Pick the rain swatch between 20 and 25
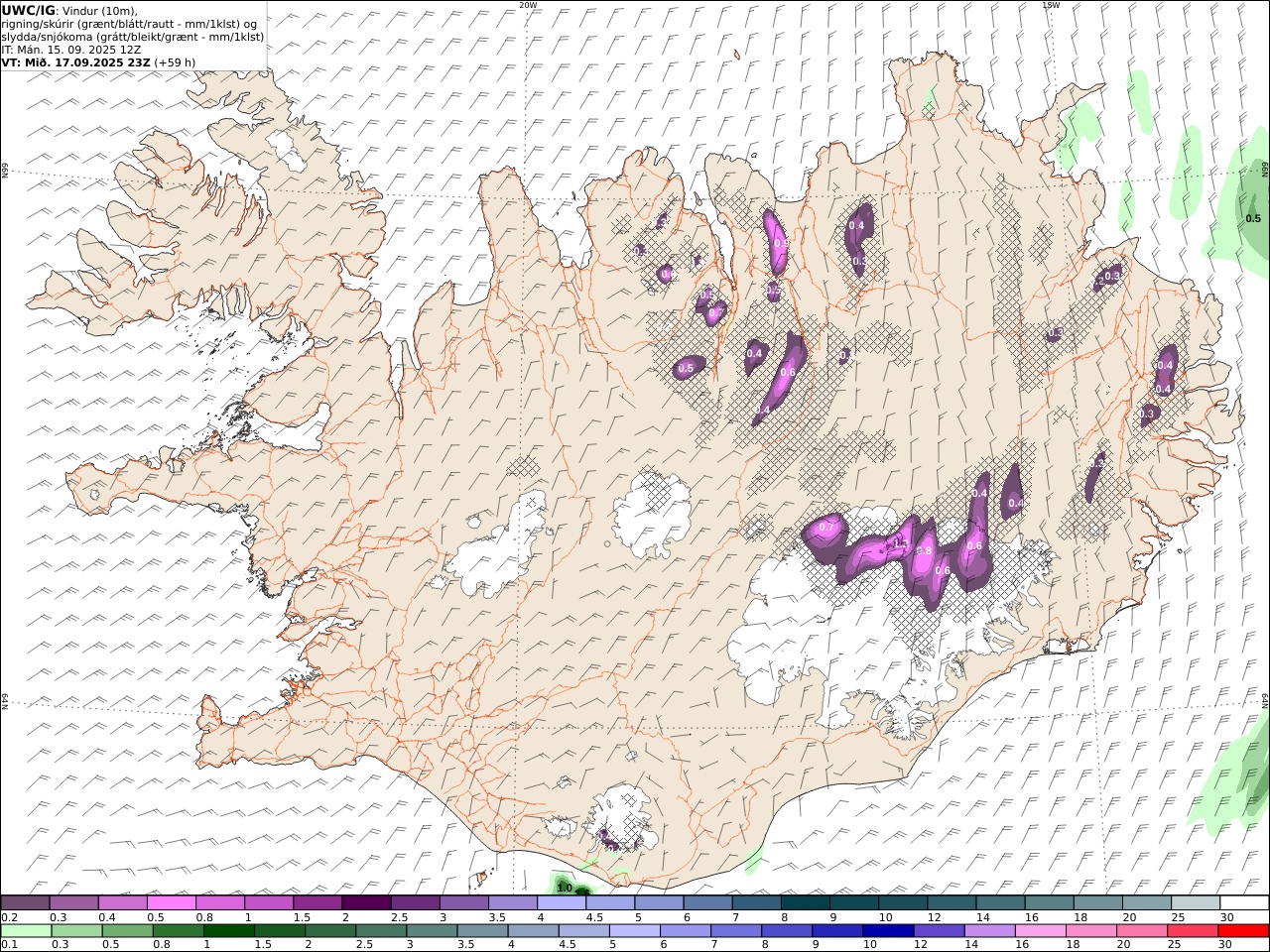 (x=1141, y=931)
